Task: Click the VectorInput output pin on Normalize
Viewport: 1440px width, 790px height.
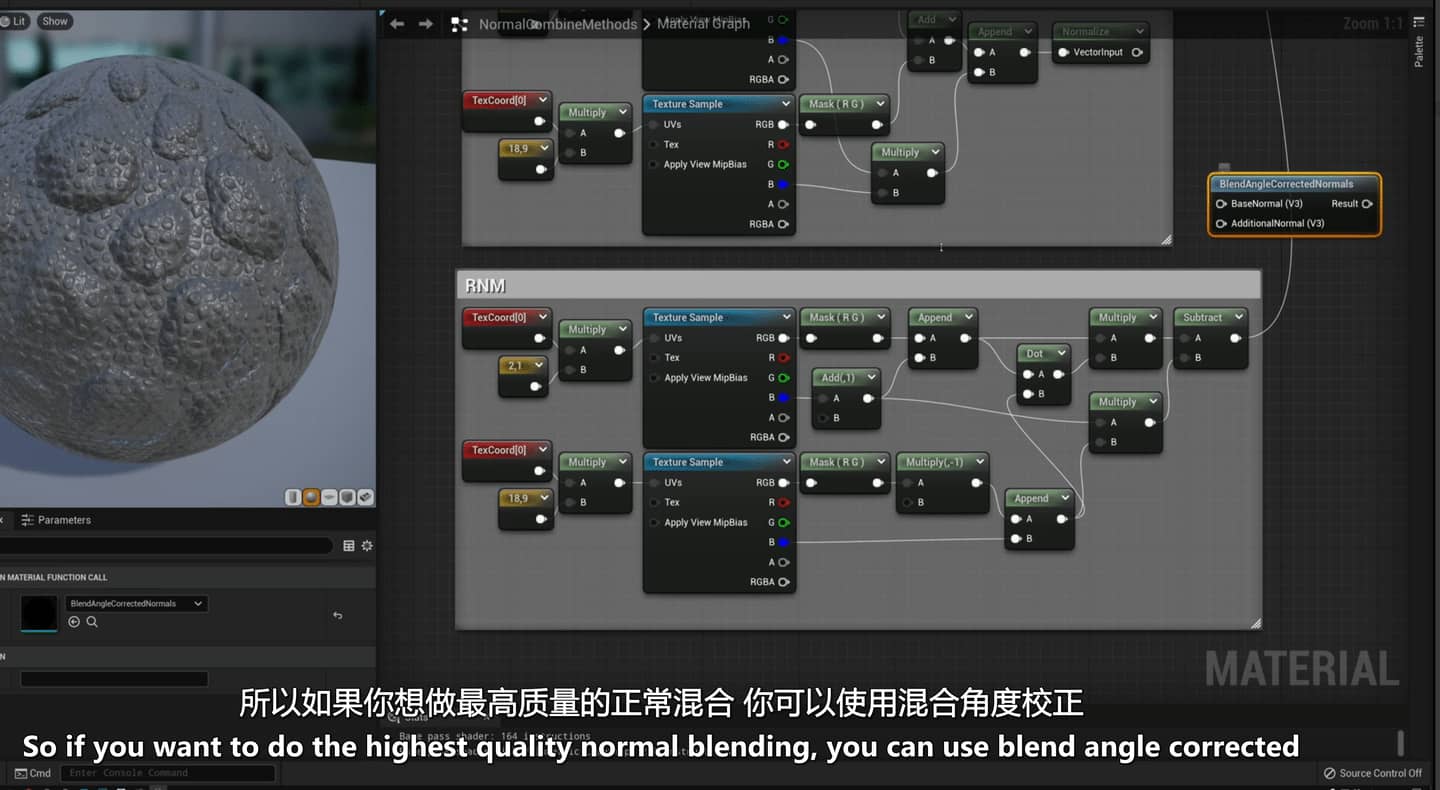Action: 1136,52
